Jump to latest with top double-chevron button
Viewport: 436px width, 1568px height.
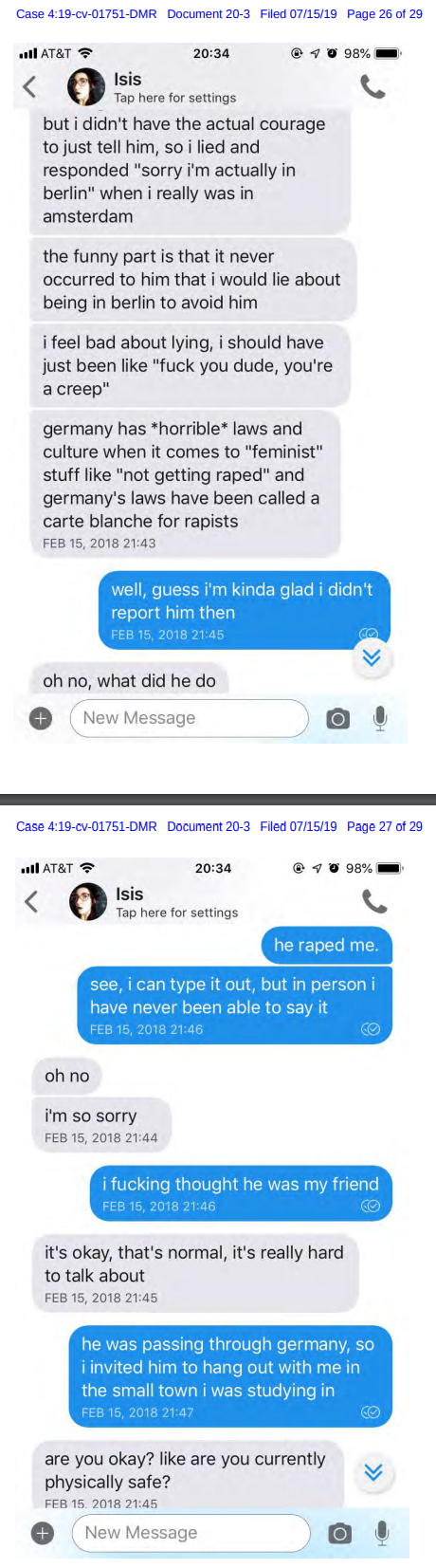click(x=372, y=657)
